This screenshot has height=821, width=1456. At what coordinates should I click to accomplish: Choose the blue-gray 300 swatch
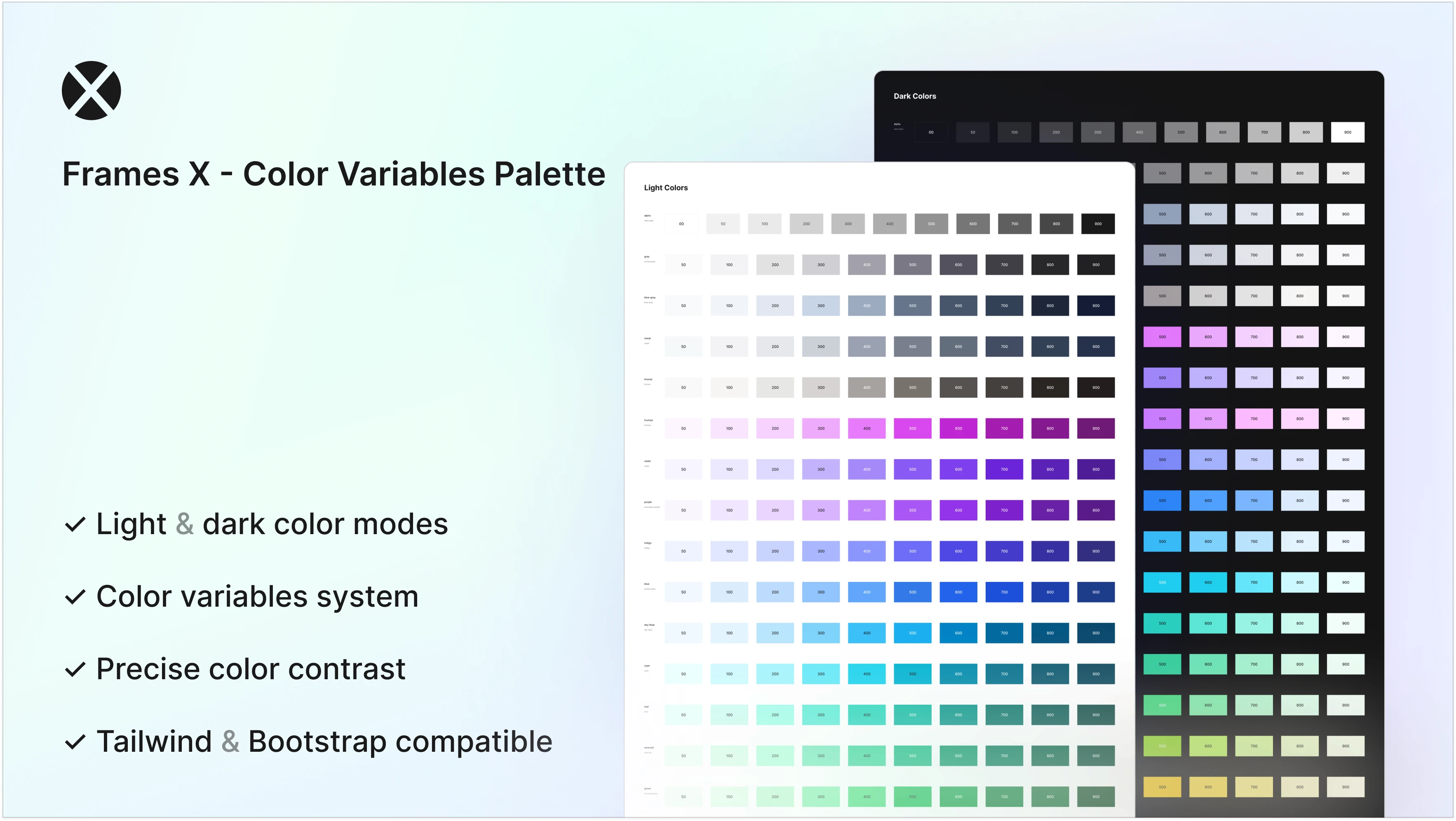821,306
